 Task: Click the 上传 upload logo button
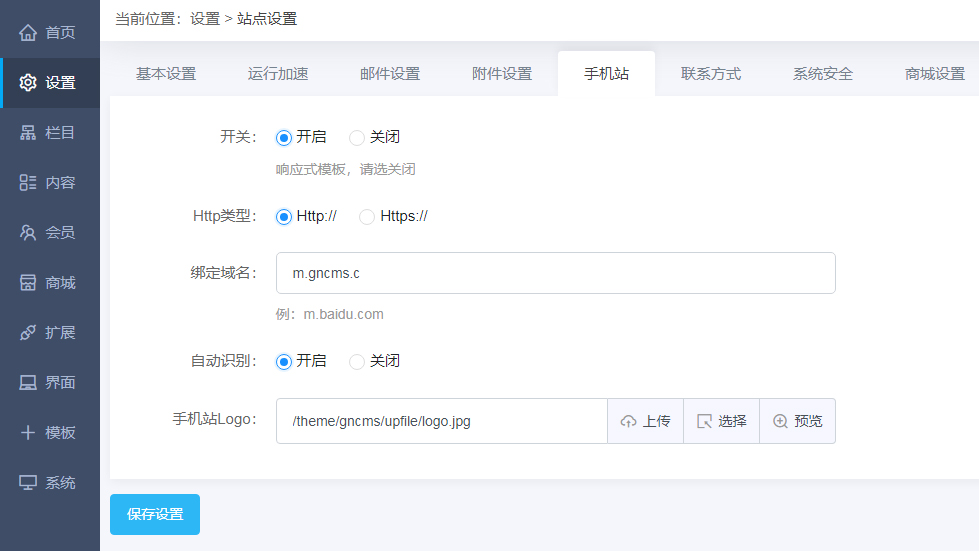coord(645,421)
